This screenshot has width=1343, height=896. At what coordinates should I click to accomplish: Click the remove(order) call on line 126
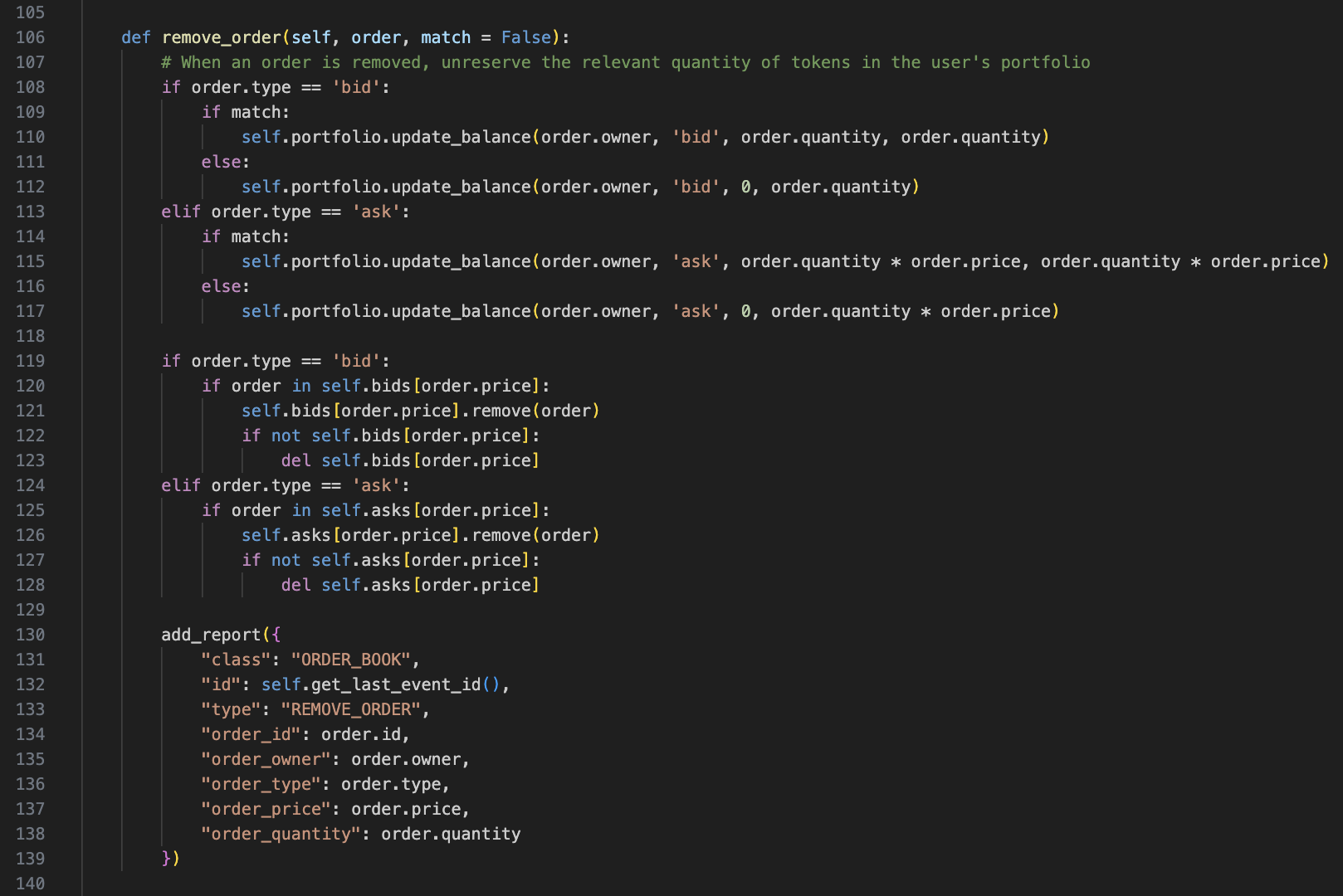(x=536, y=535)
